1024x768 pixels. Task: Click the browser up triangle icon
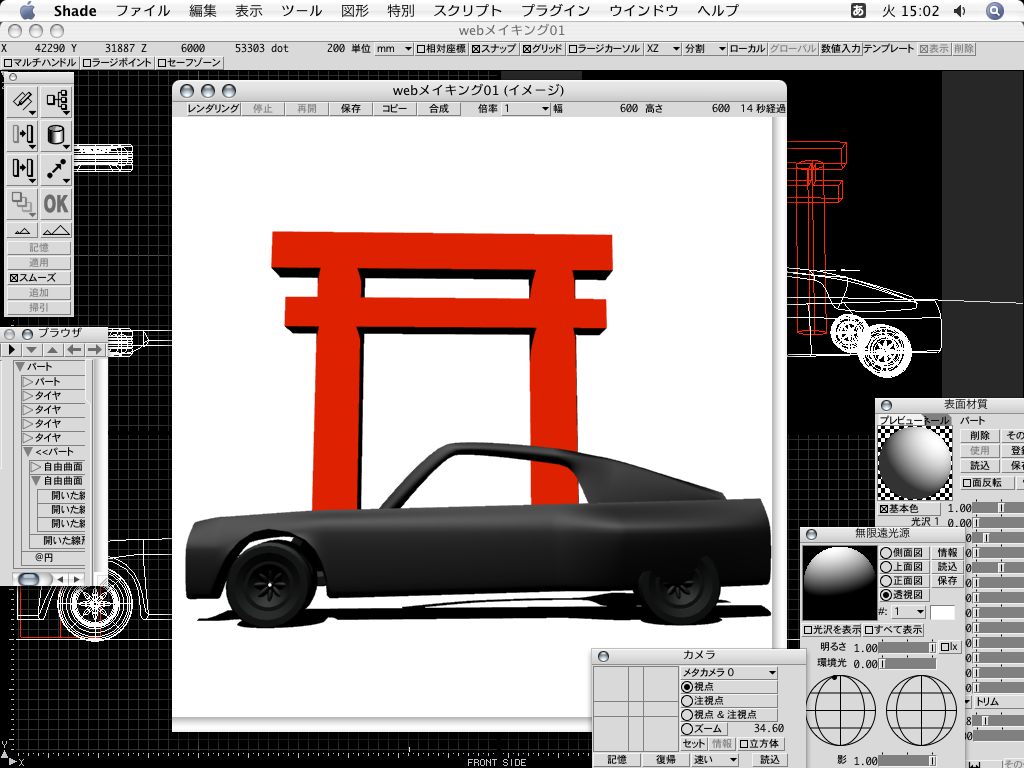[x=53, y=350]
